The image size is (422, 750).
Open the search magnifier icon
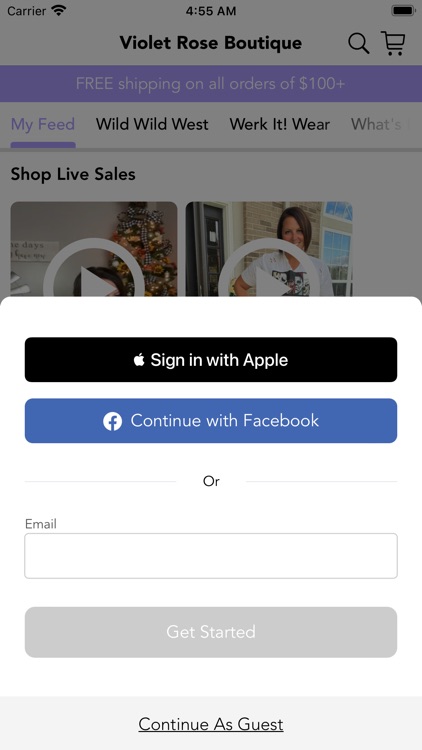coord(358,44)
